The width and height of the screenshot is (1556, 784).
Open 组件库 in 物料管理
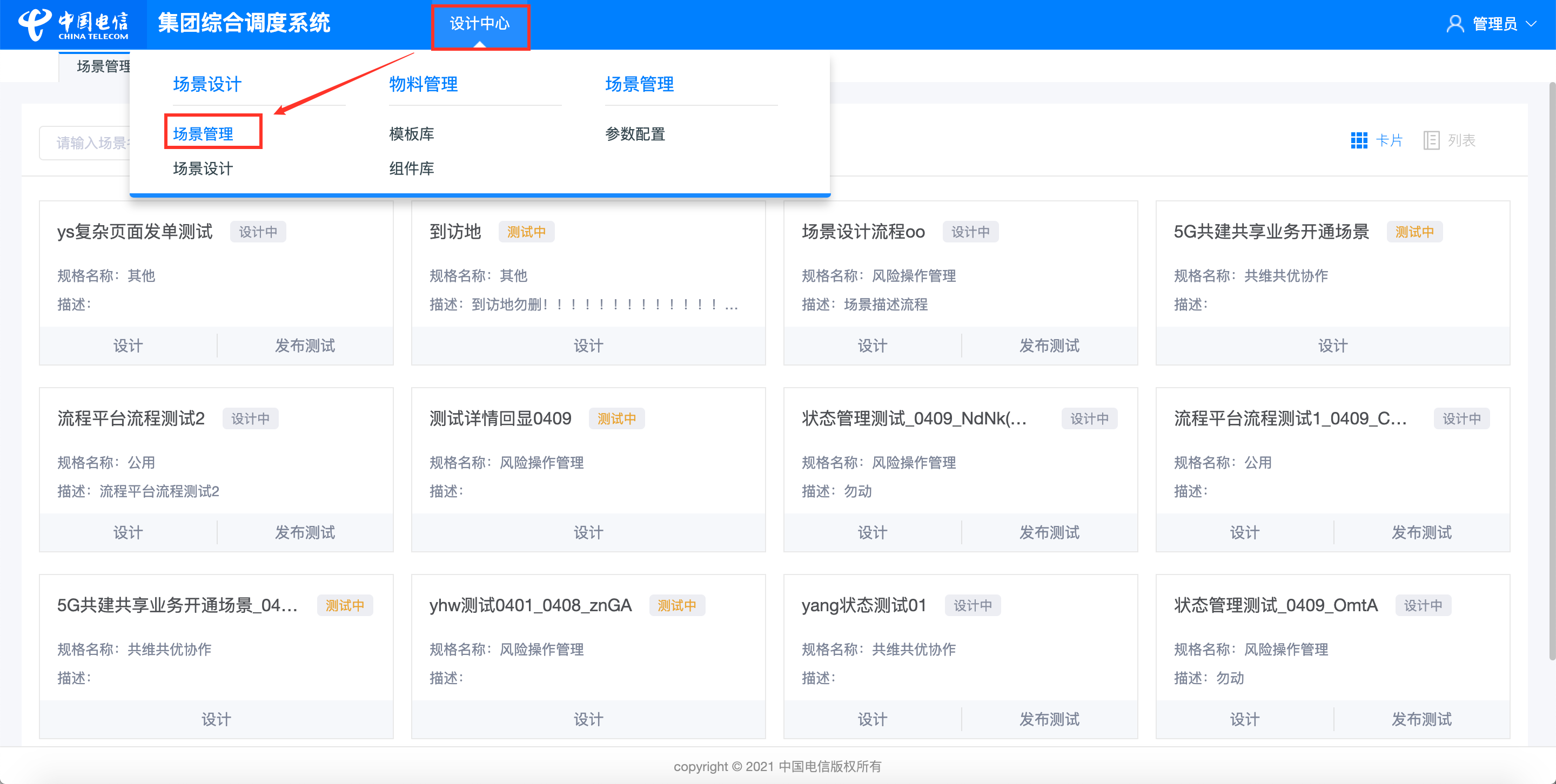411,168
